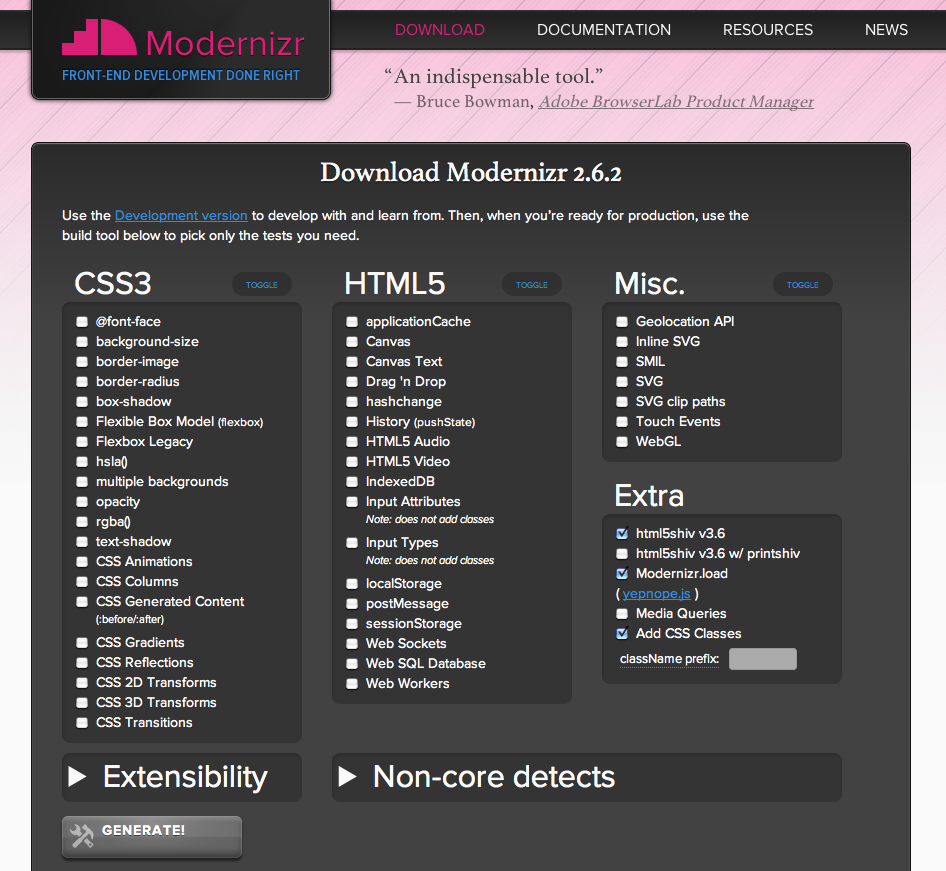The width and height of the screenshot is (946, 871).
Task: Enable the Canvas Text checkbox
Action: [352, 361]
